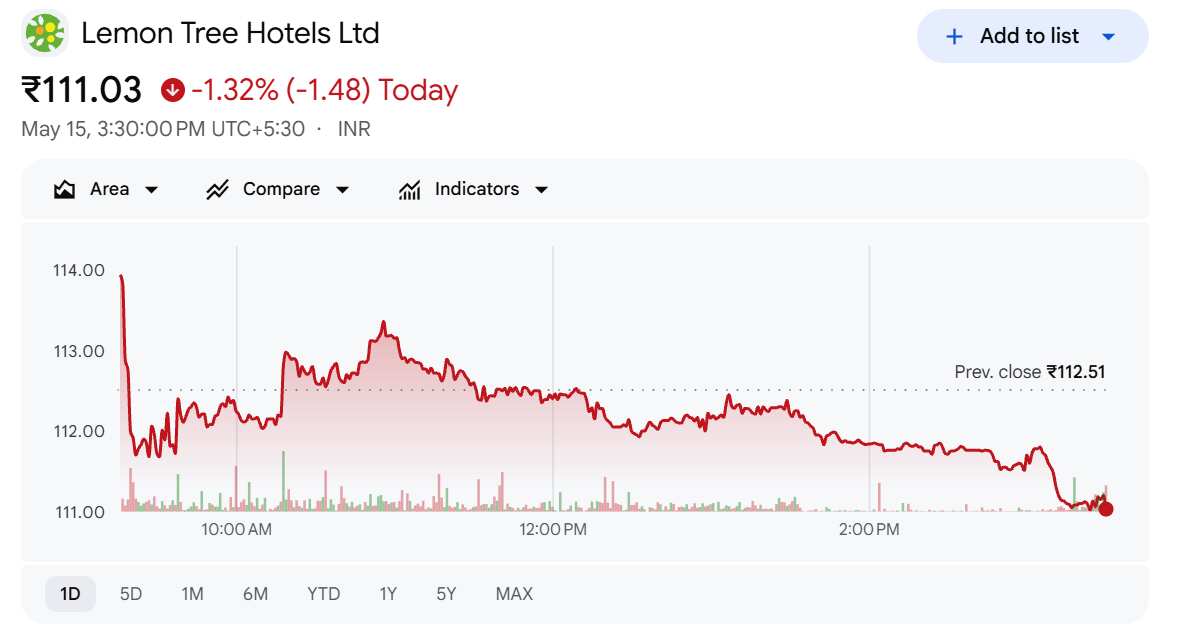
Task: Open the Compare dropdown arrow
Action: [342, 190]
